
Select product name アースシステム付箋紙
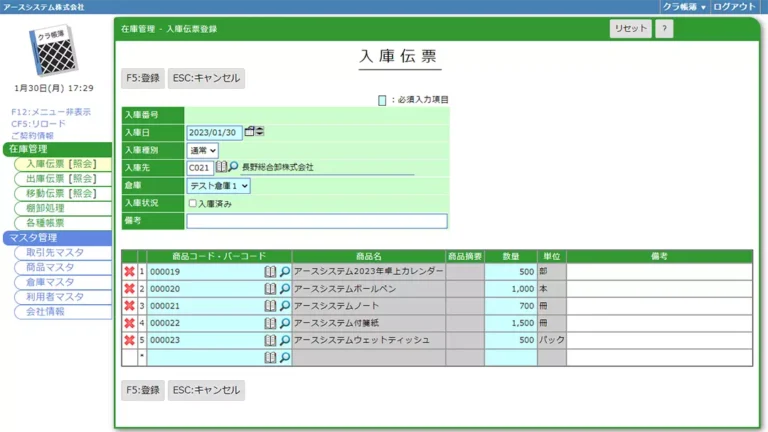[x=336, y=323]
